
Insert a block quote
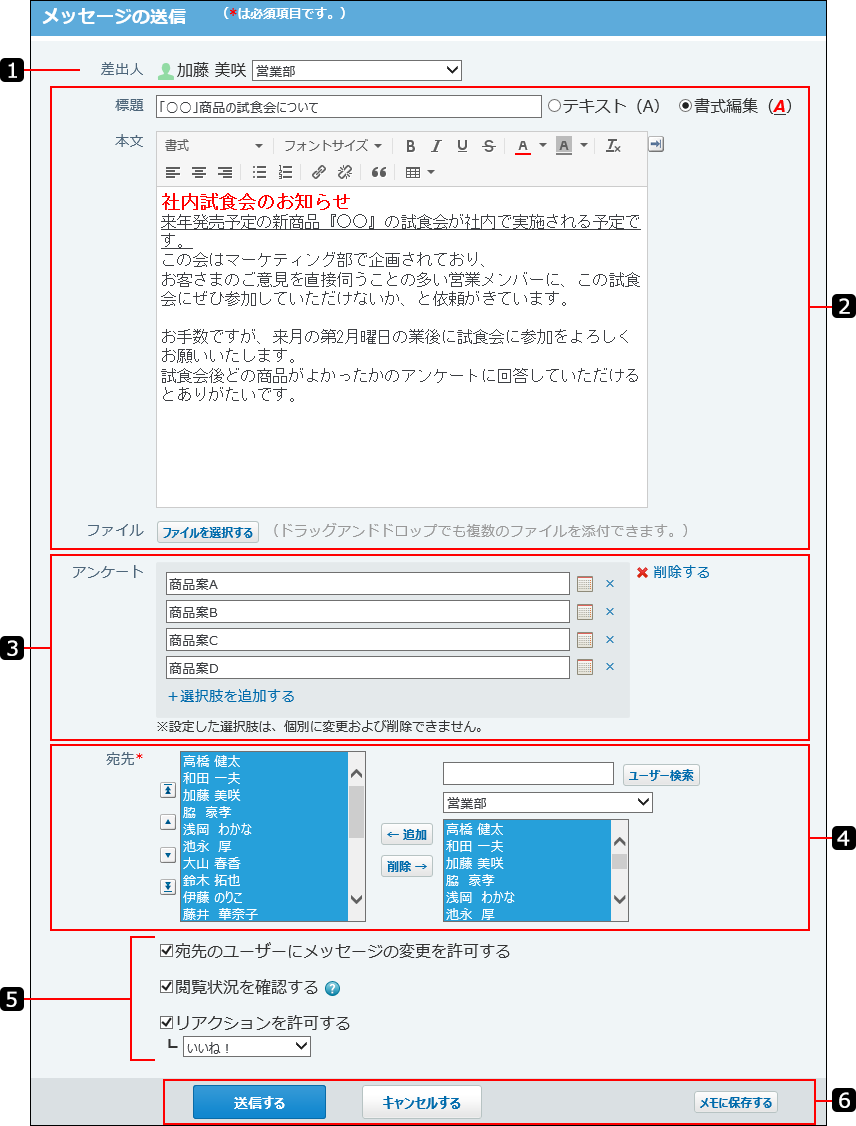click(378, 172)
